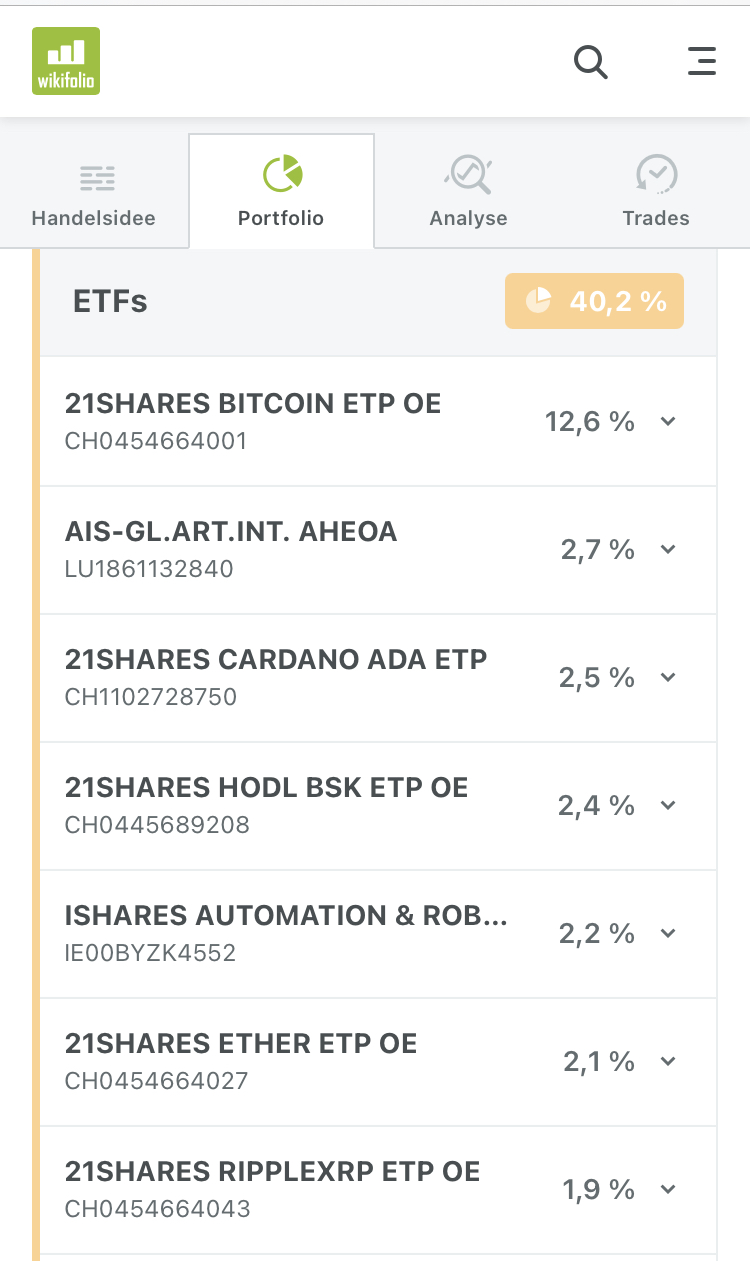Expand the AIS-GL.ART.INT. AHEOA chevron
Viewport: 750px width, 1261px height.
(669, 549)
